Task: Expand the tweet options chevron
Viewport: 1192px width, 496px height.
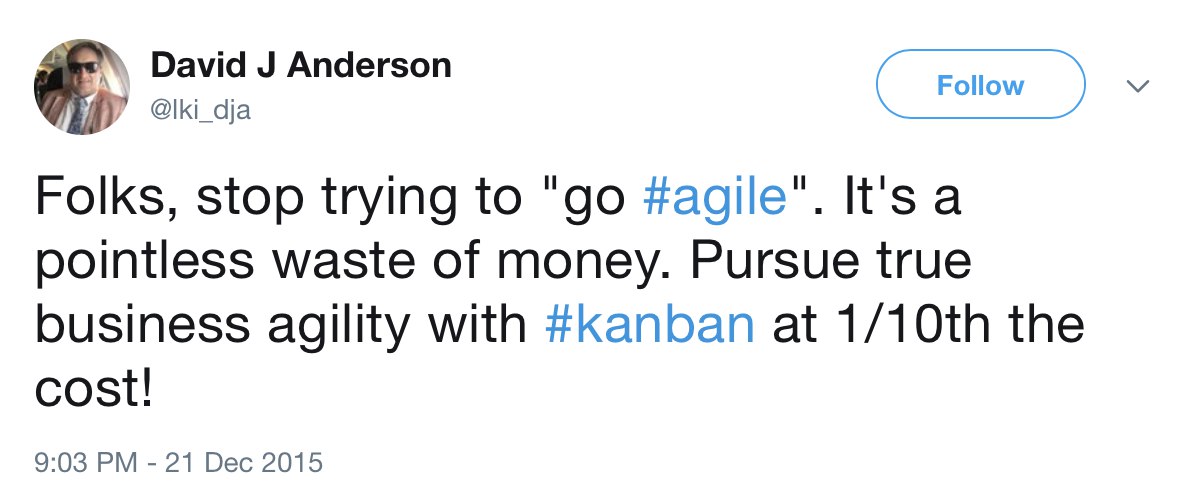Action: click(1136, 87)
